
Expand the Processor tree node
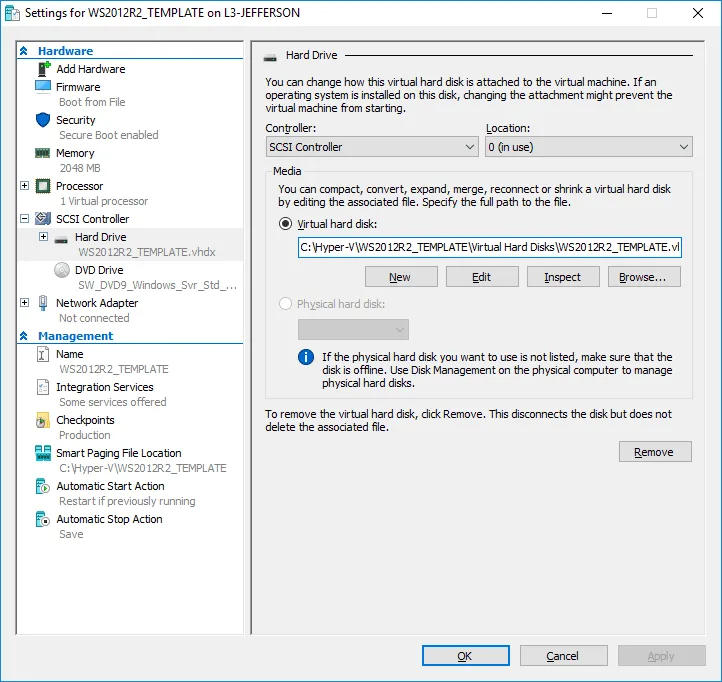pos(24,186)
